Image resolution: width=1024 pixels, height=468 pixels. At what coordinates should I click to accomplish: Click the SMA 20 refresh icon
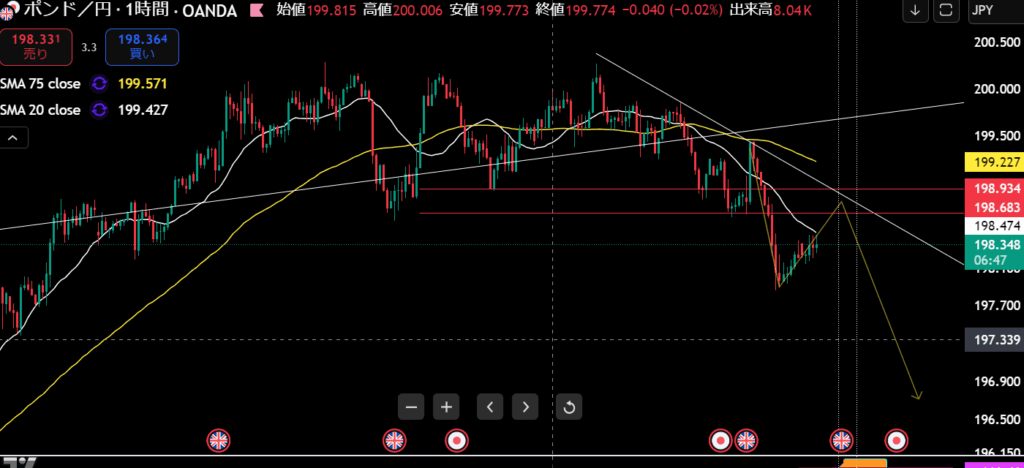pyautogui.click(x=99, y=110)
